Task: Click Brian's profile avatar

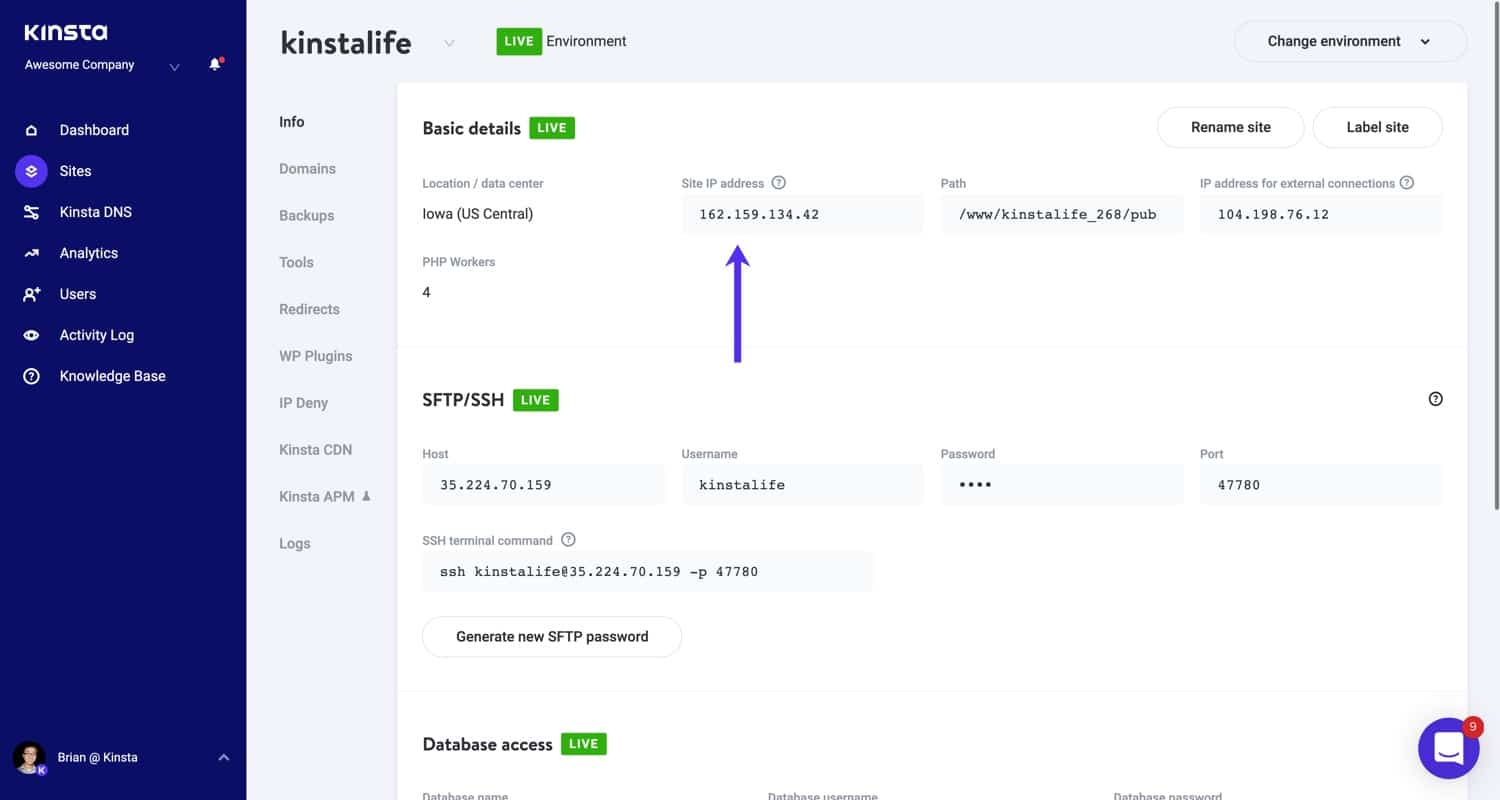Action: point(29,757)
